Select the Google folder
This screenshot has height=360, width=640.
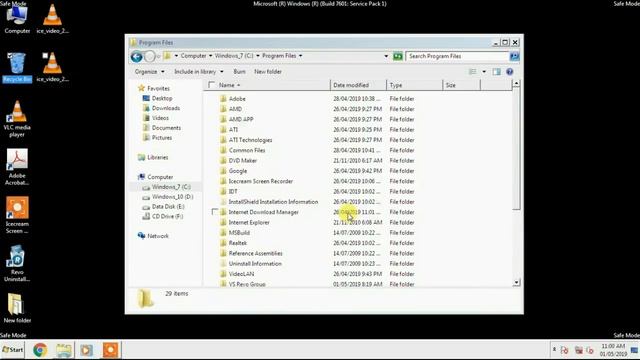238,171
